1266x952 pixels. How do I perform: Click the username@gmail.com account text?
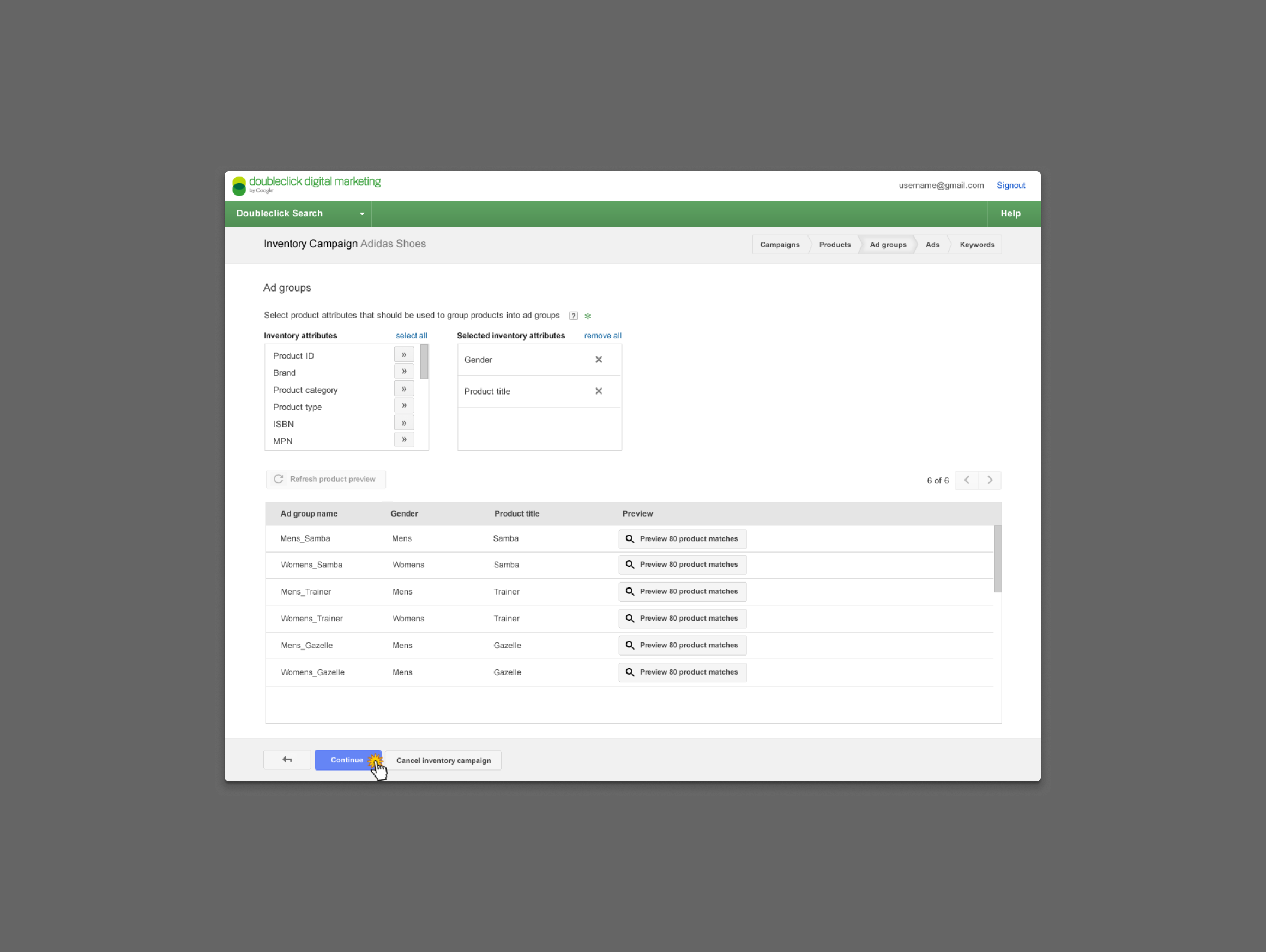[x=942, y=185]
